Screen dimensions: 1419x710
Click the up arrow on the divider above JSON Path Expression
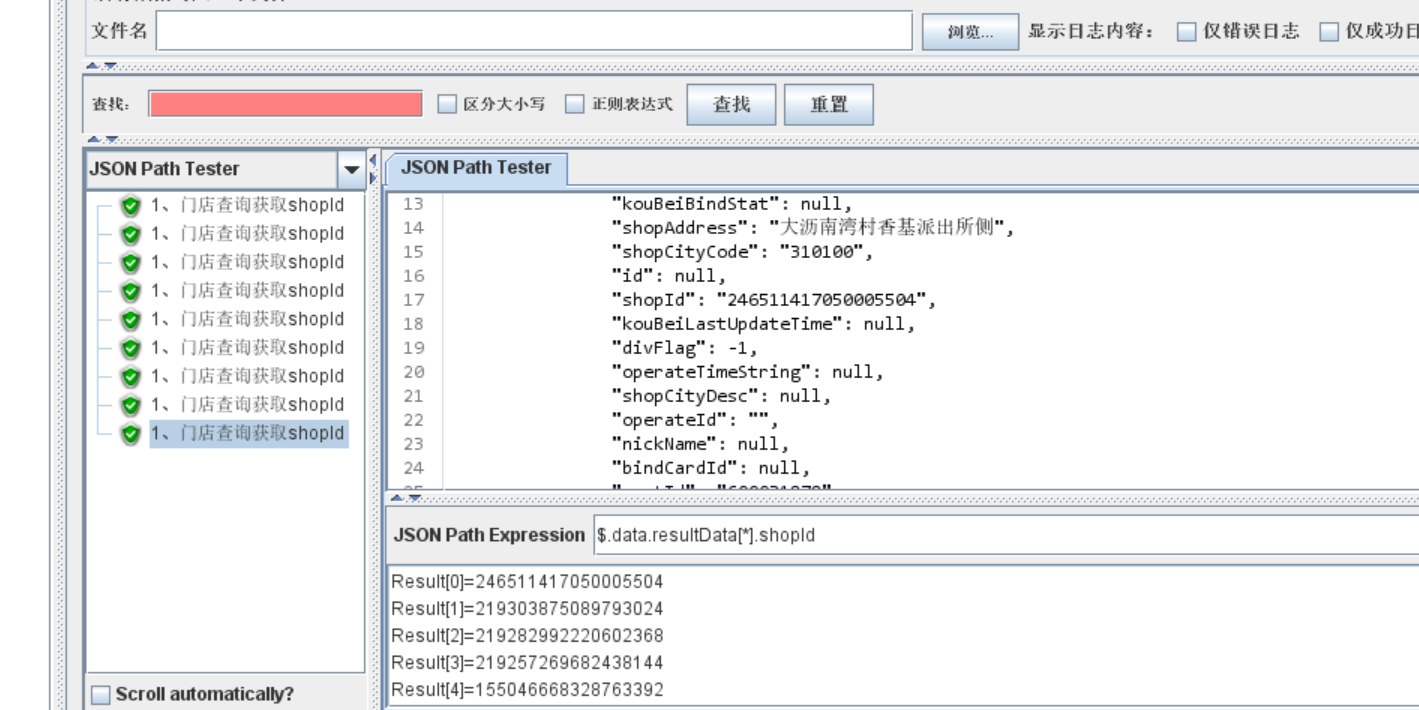pos(397,497)
